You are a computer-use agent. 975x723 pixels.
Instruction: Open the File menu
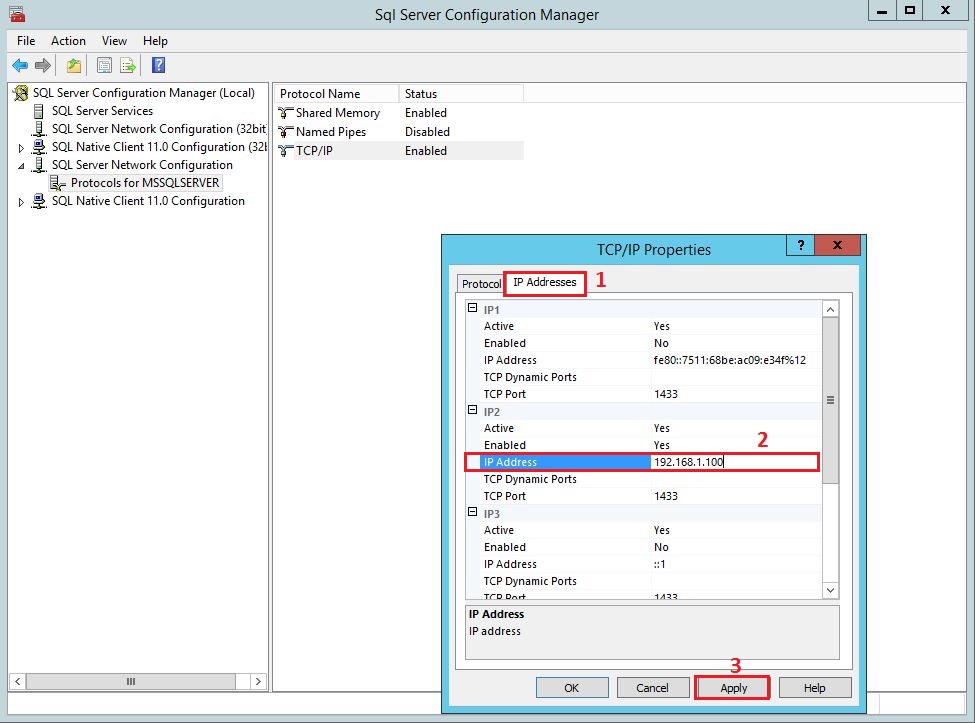[x=26, y=41]
